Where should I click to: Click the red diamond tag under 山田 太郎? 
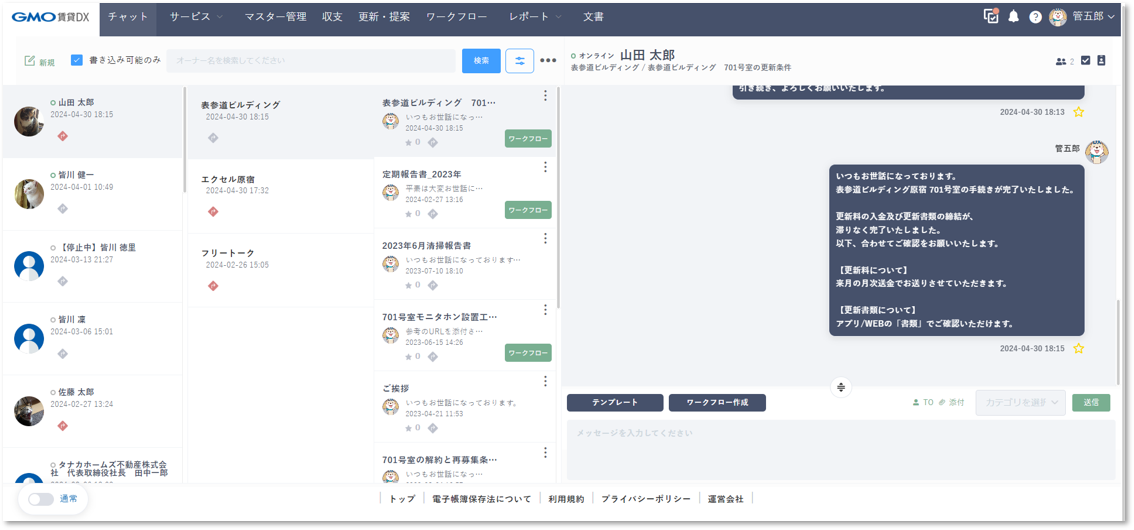tap(62, 136)
